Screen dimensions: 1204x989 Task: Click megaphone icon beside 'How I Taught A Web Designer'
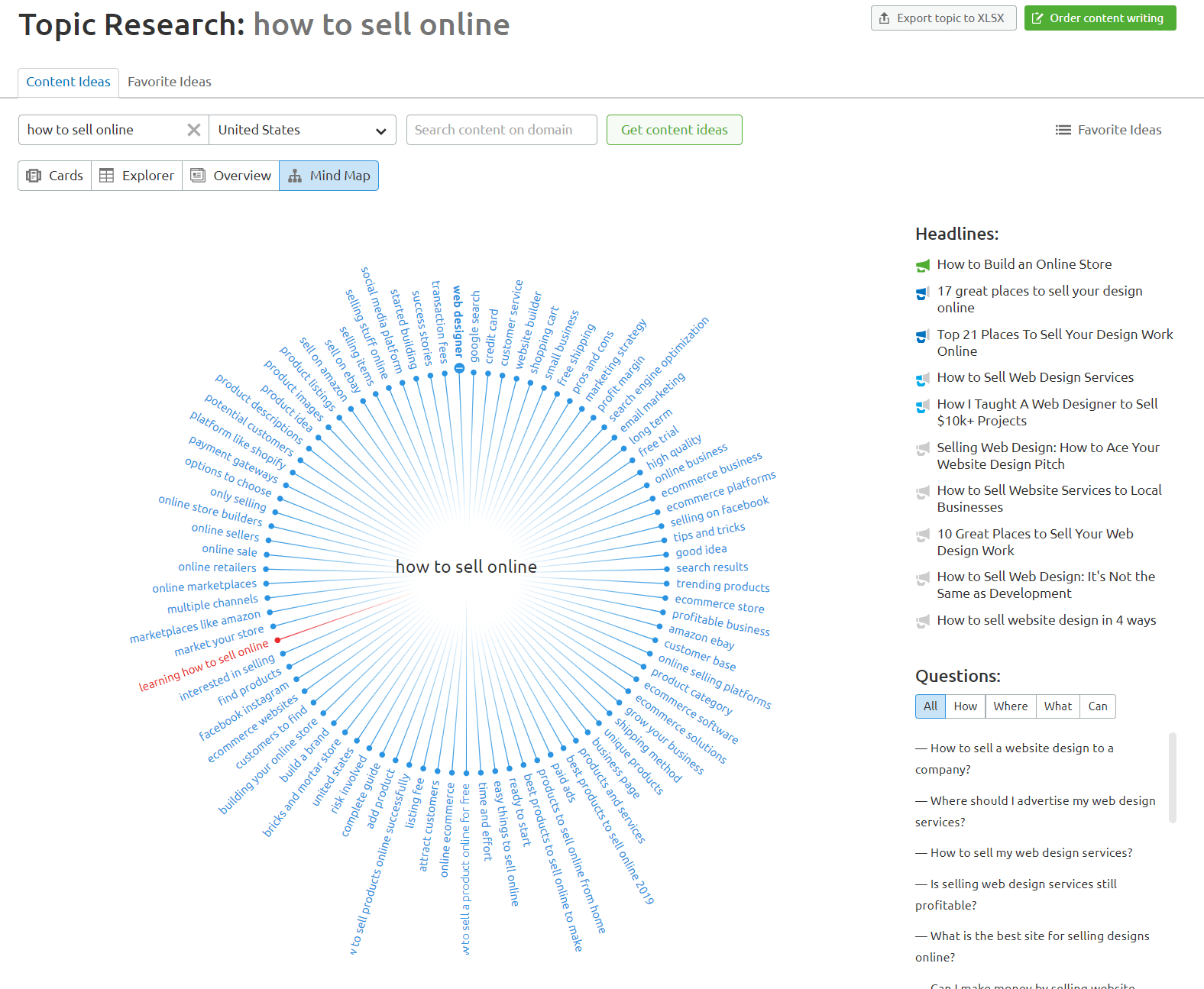coord(923,406)
